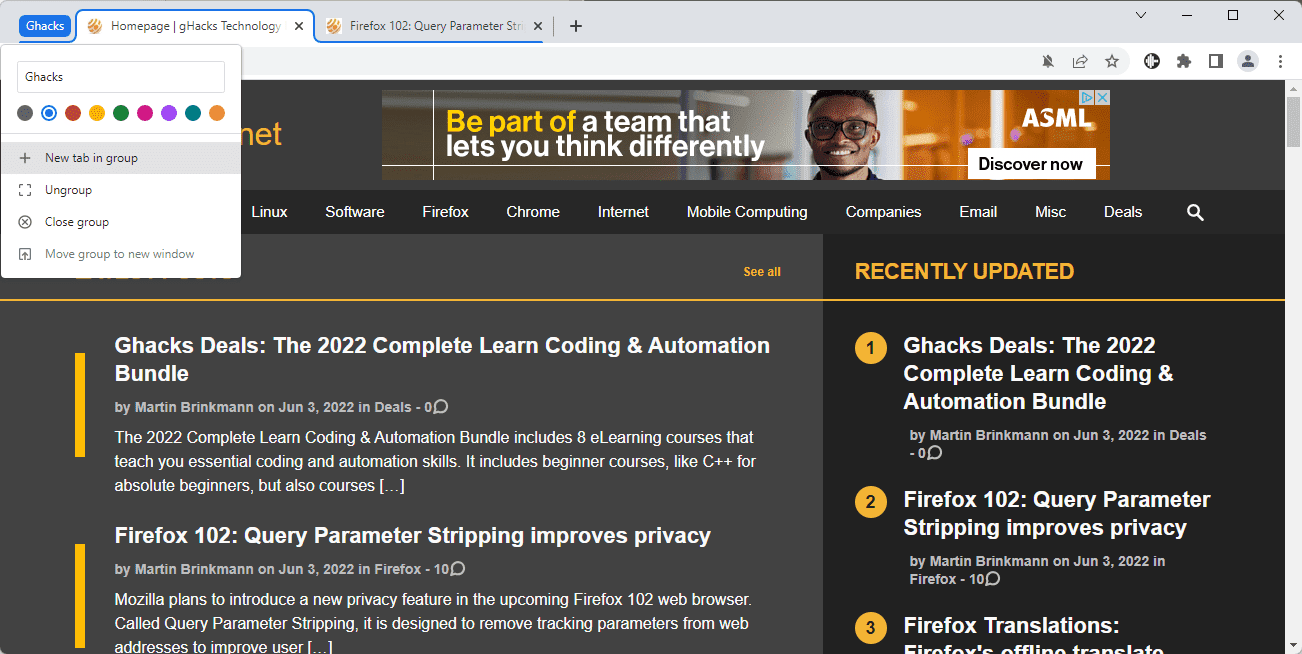Image resolution: width=1302 pixels, height=654 pixels.
Task: Open the Linux category
Action: coord(269,212)
